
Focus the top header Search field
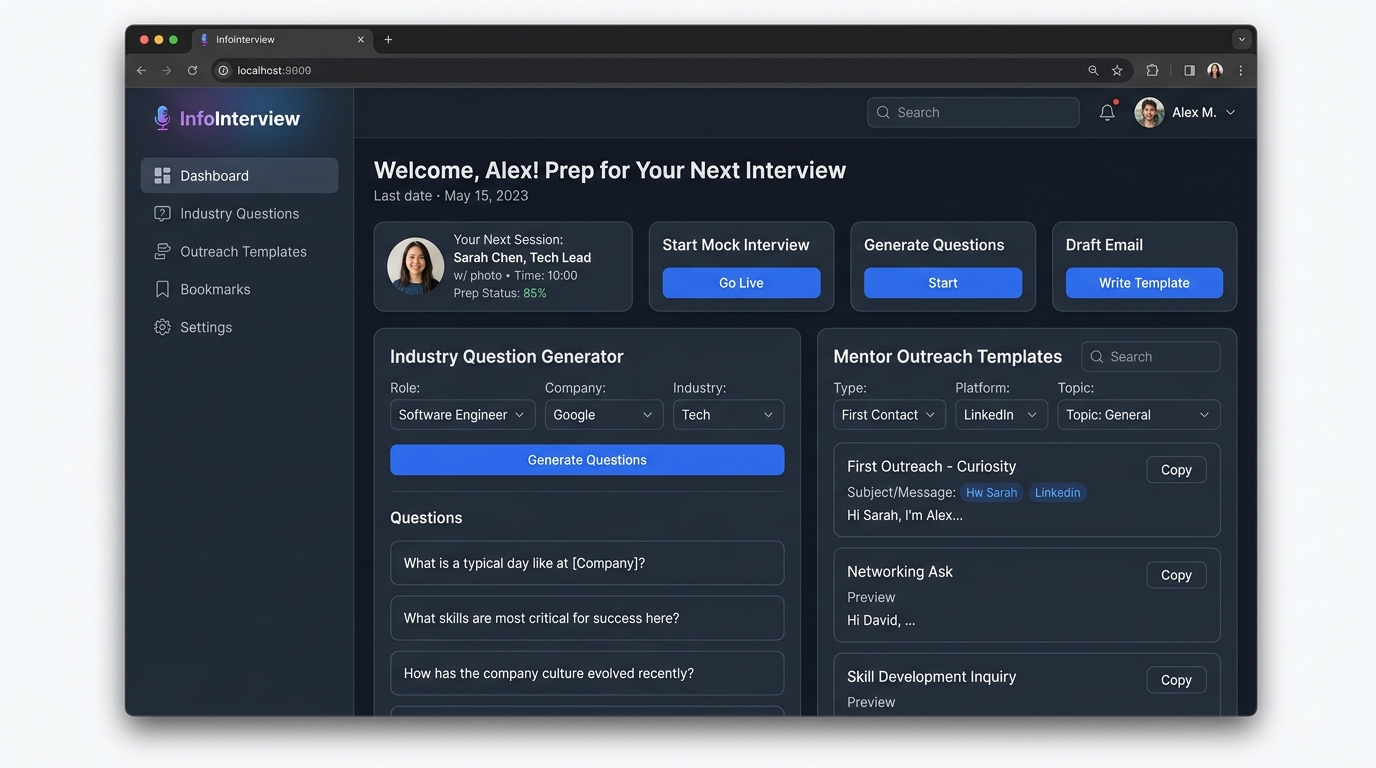point(973,112)
